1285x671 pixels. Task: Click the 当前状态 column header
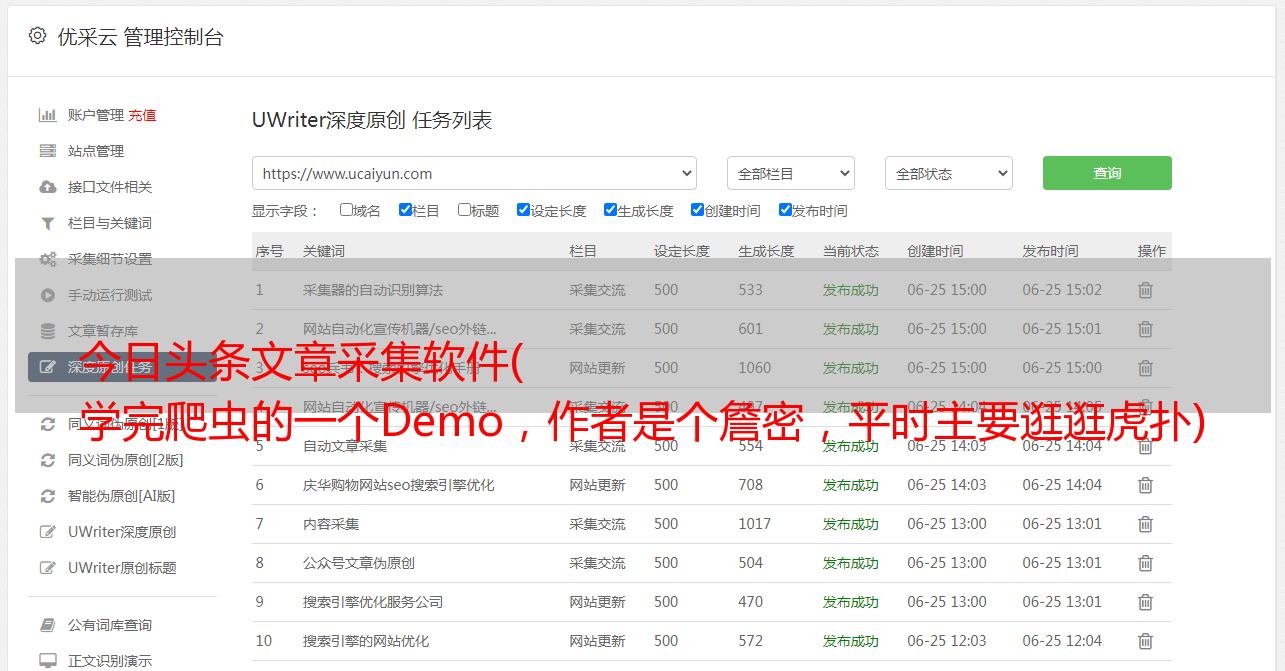[851, 251]
